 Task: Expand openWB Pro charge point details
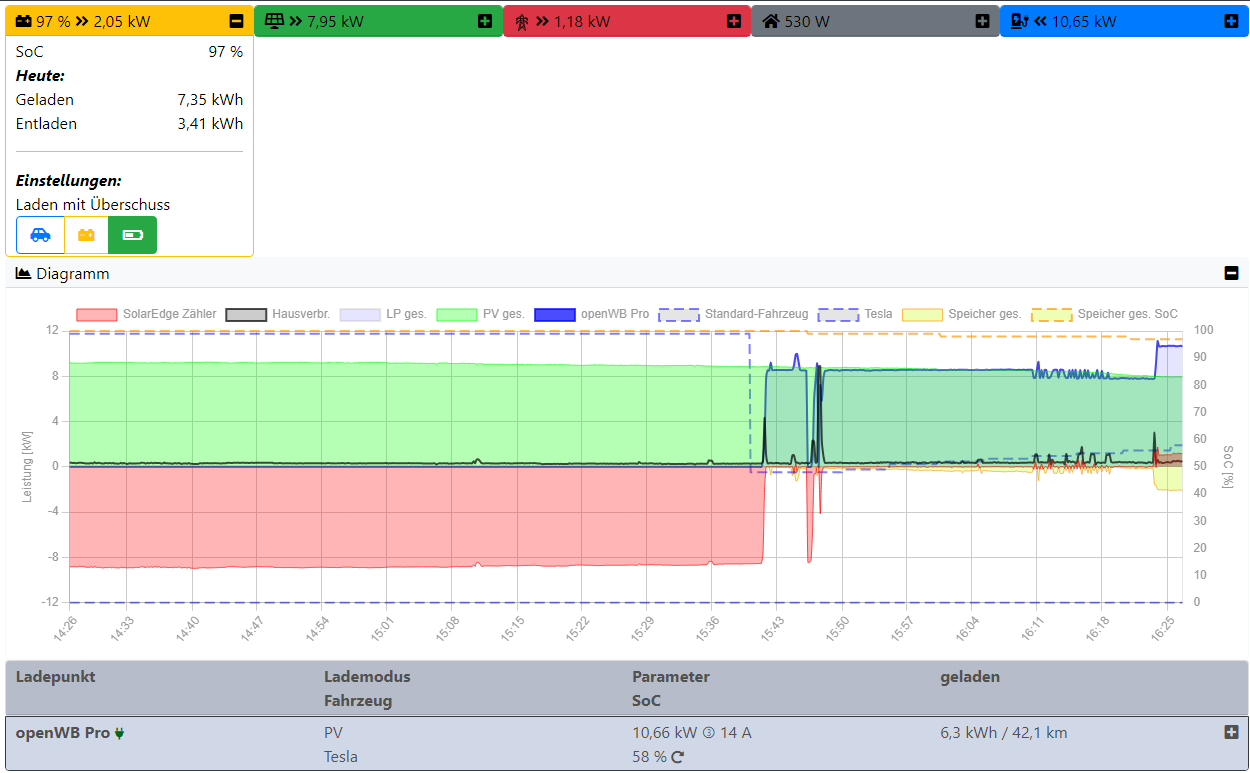pos(1231,732)
